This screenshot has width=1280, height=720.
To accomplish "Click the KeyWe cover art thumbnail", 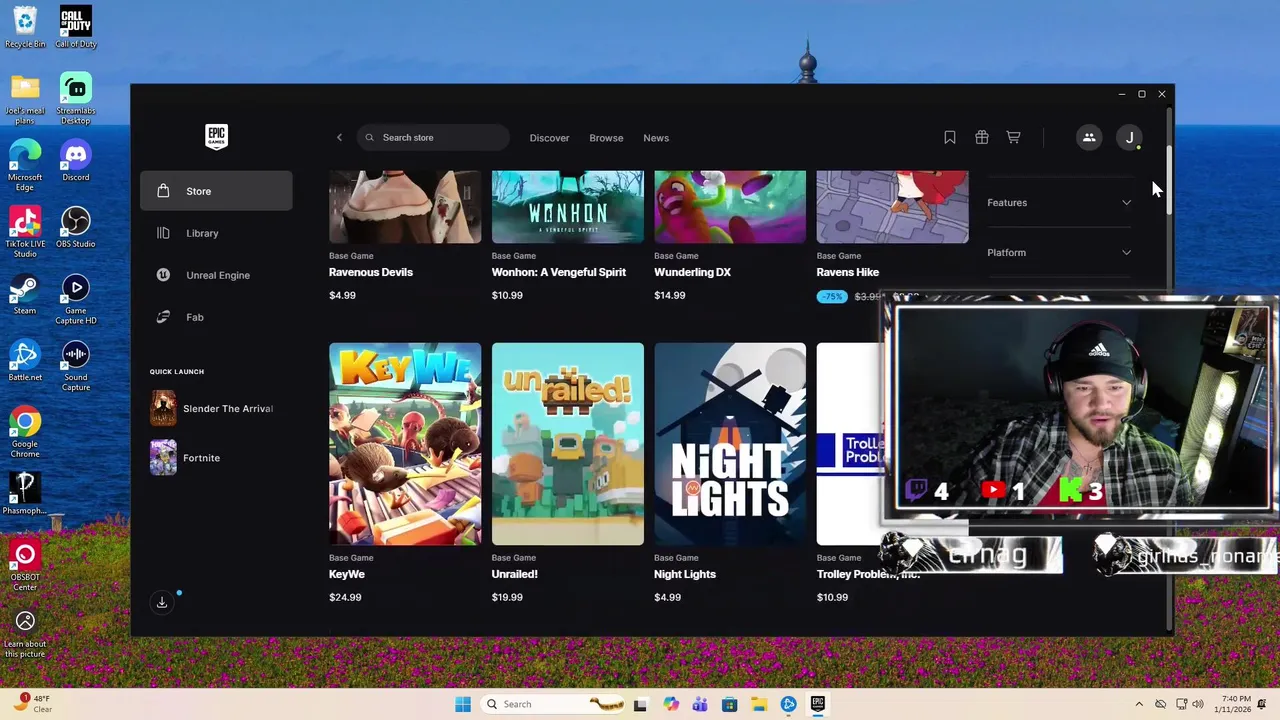I will [405, 444].
